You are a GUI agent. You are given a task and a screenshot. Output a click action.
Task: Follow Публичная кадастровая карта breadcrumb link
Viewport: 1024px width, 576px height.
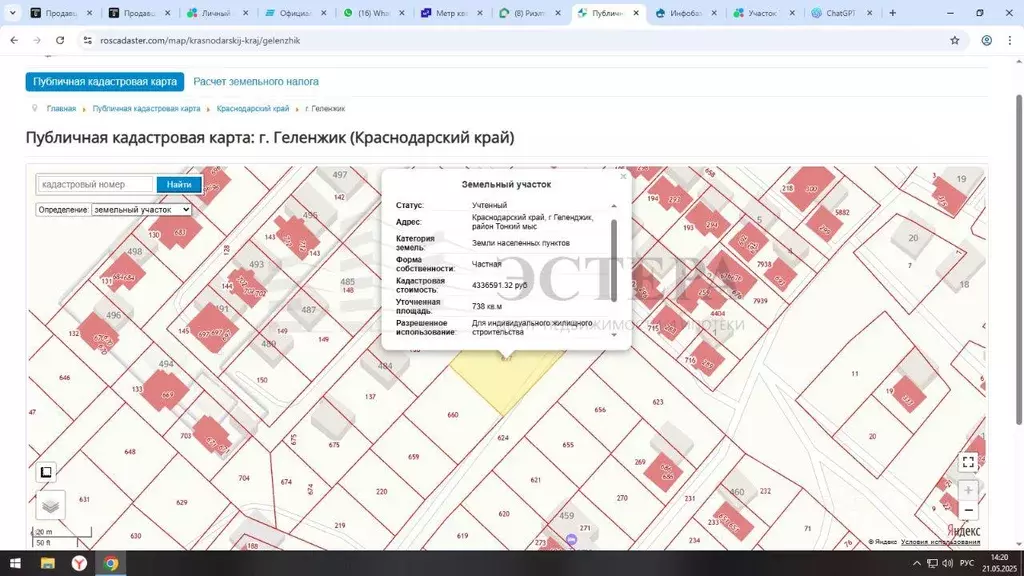click(x=146, y=108)
